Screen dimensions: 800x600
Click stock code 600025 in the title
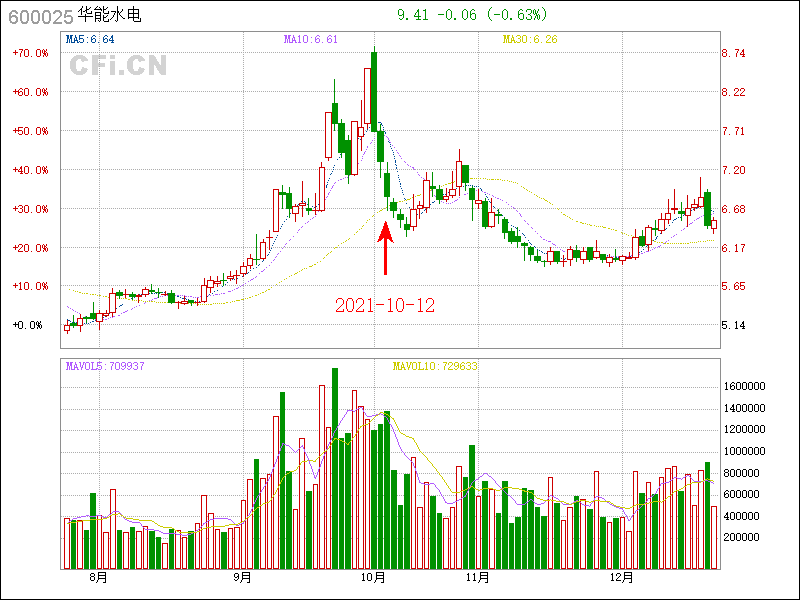tap(40, 17)
